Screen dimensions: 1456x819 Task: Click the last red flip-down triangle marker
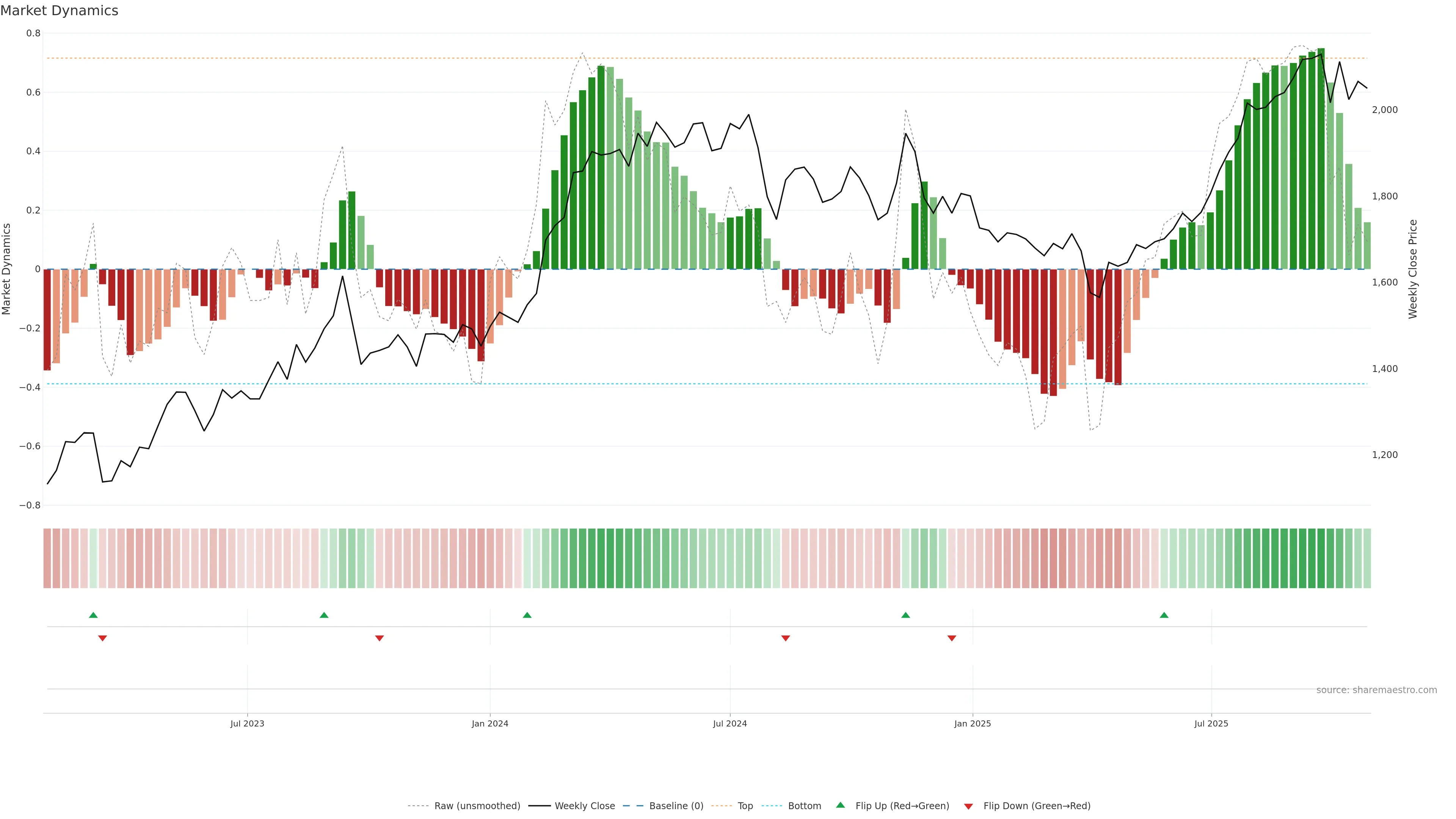point(952,638)
